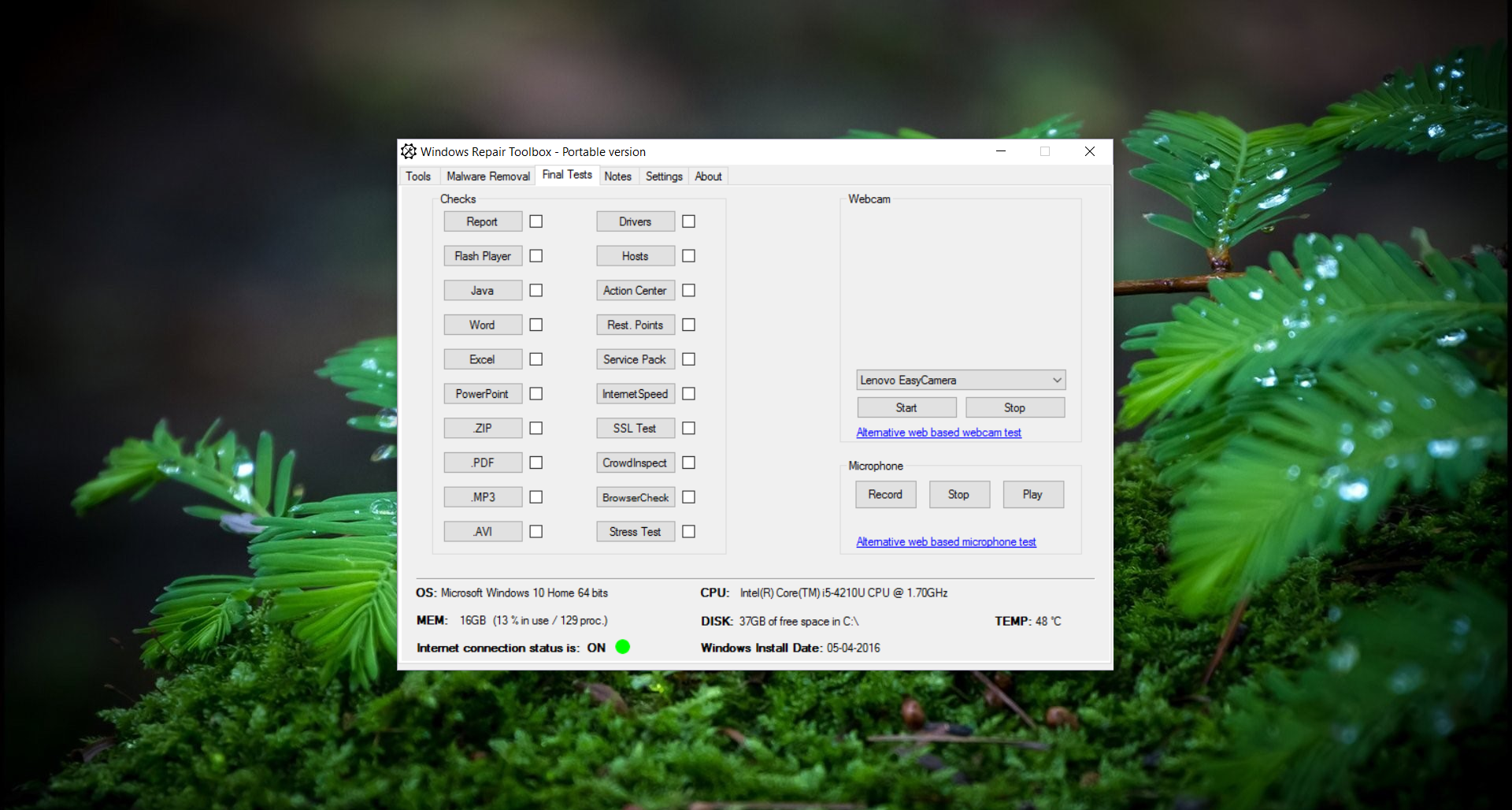Open the alternative web based webcam test link

click(938, 433)
